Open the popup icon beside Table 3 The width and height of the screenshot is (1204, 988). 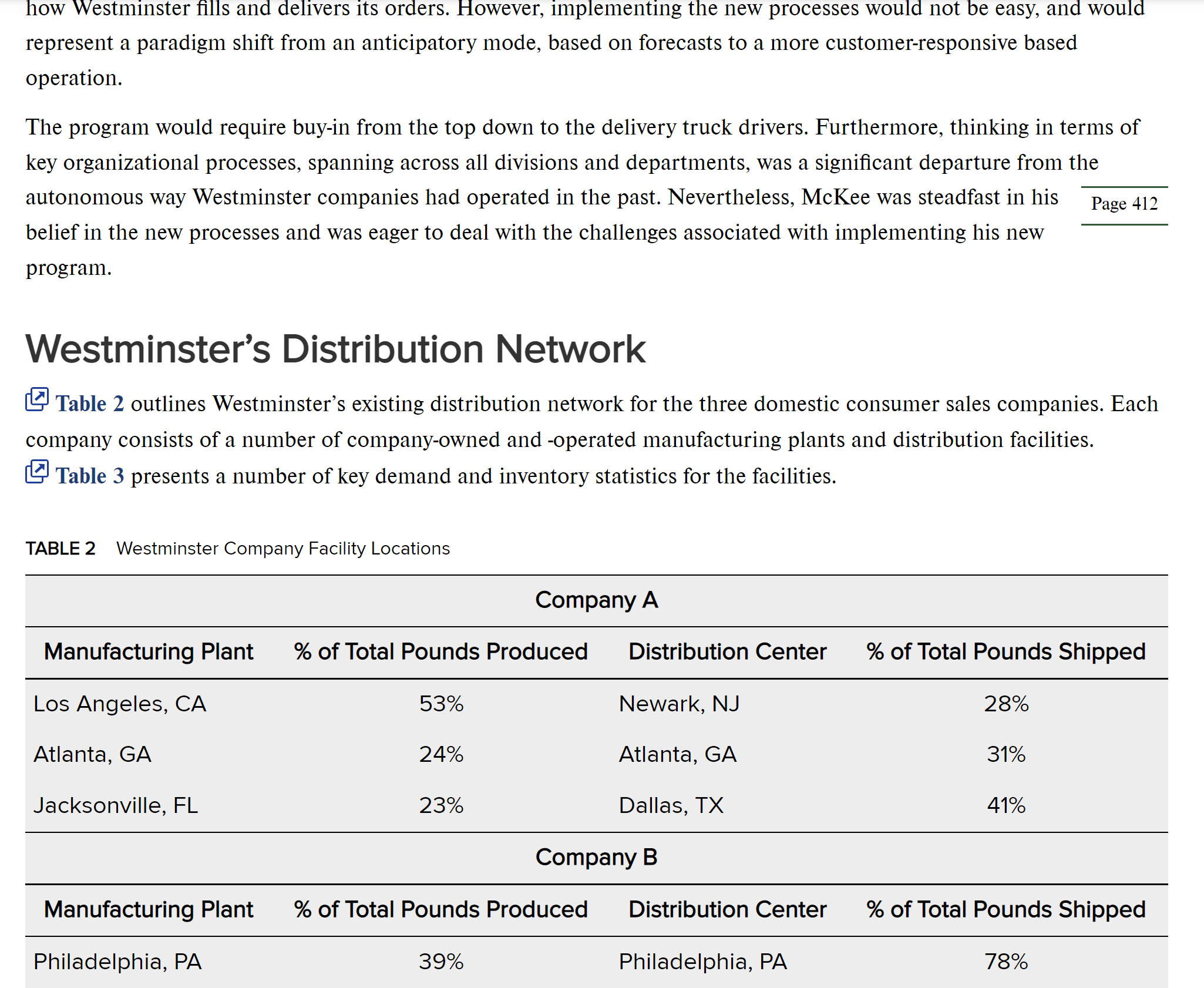(37, 472)
